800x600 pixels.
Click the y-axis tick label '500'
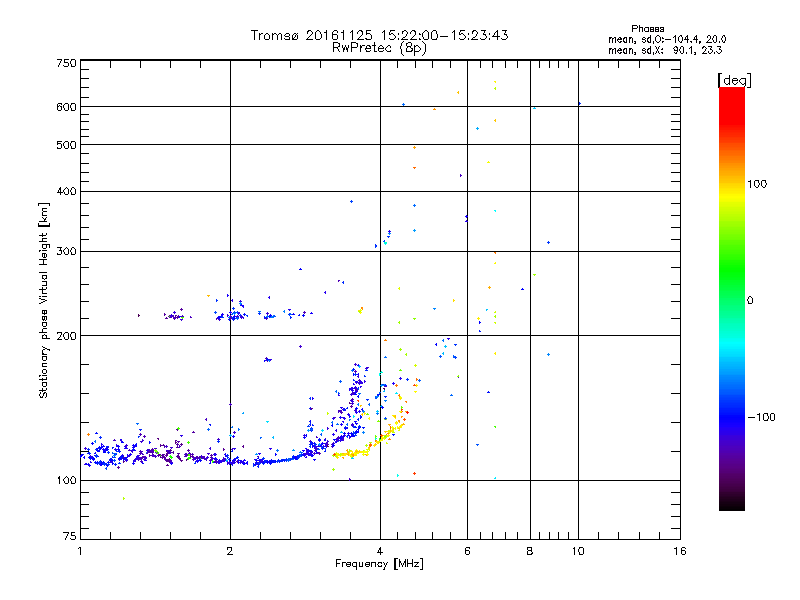click(66, 145)
